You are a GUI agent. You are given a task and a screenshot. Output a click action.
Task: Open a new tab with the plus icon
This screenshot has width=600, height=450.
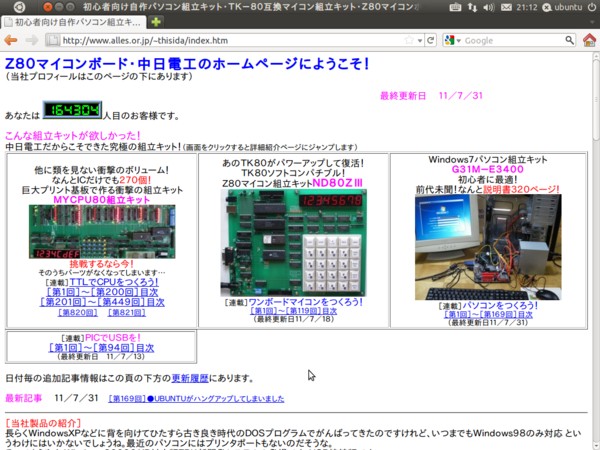(156, 22)
